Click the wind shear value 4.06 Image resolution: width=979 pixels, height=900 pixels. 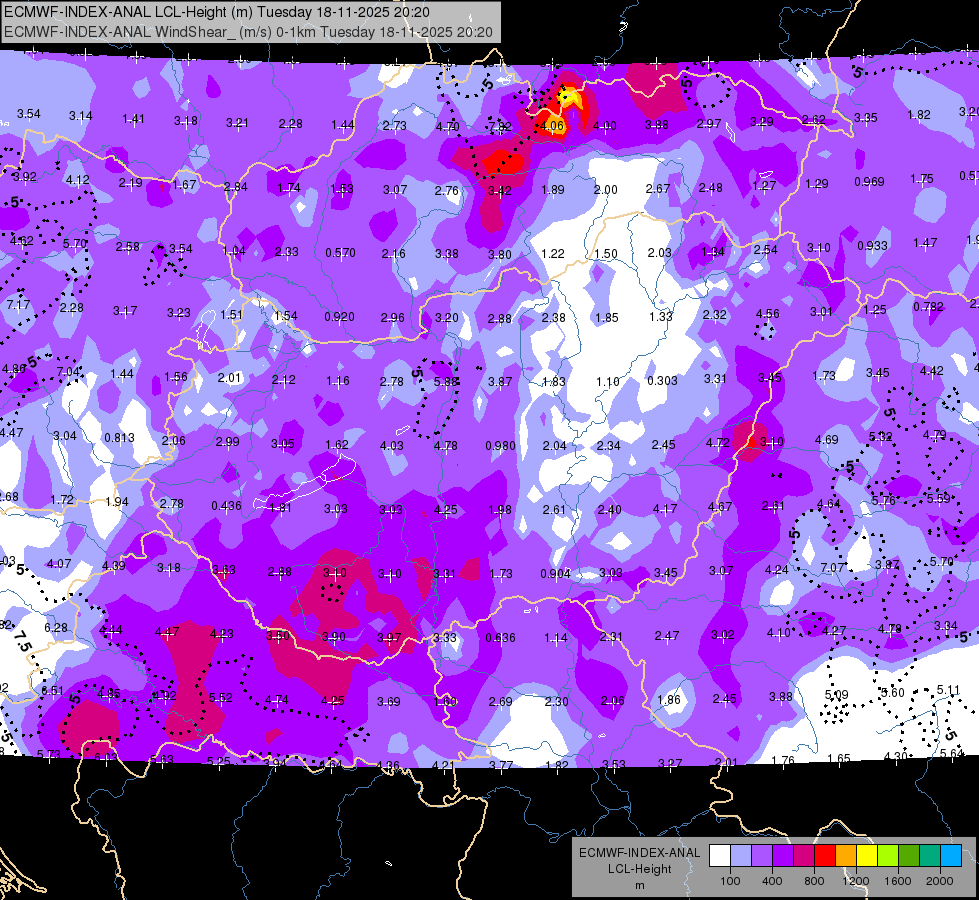552,126
